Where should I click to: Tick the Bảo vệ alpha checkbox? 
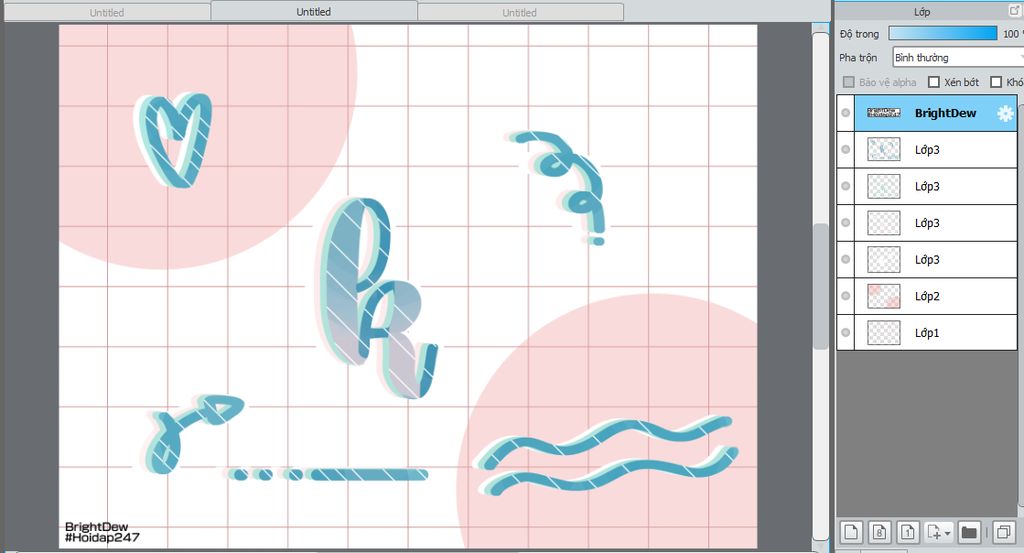coord(848,82)
